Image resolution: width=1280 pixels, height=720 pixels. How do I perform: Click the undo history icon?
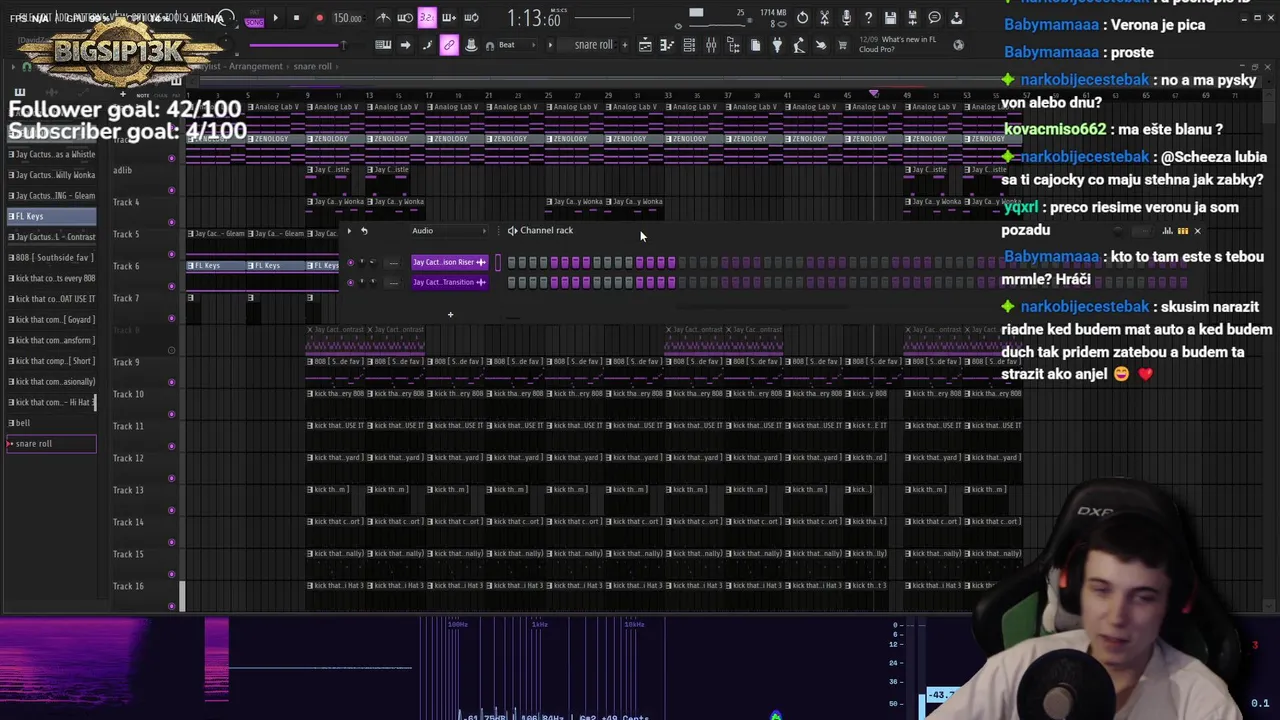(x=802, y=18)
